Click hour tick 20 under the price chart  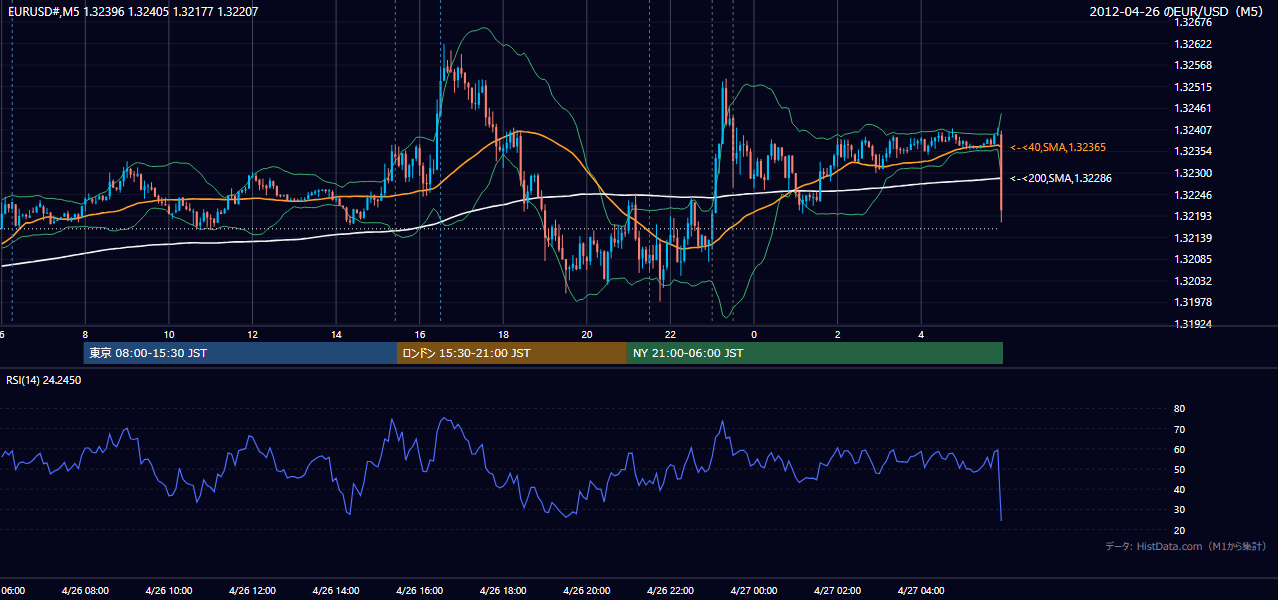tap(587, 334)
